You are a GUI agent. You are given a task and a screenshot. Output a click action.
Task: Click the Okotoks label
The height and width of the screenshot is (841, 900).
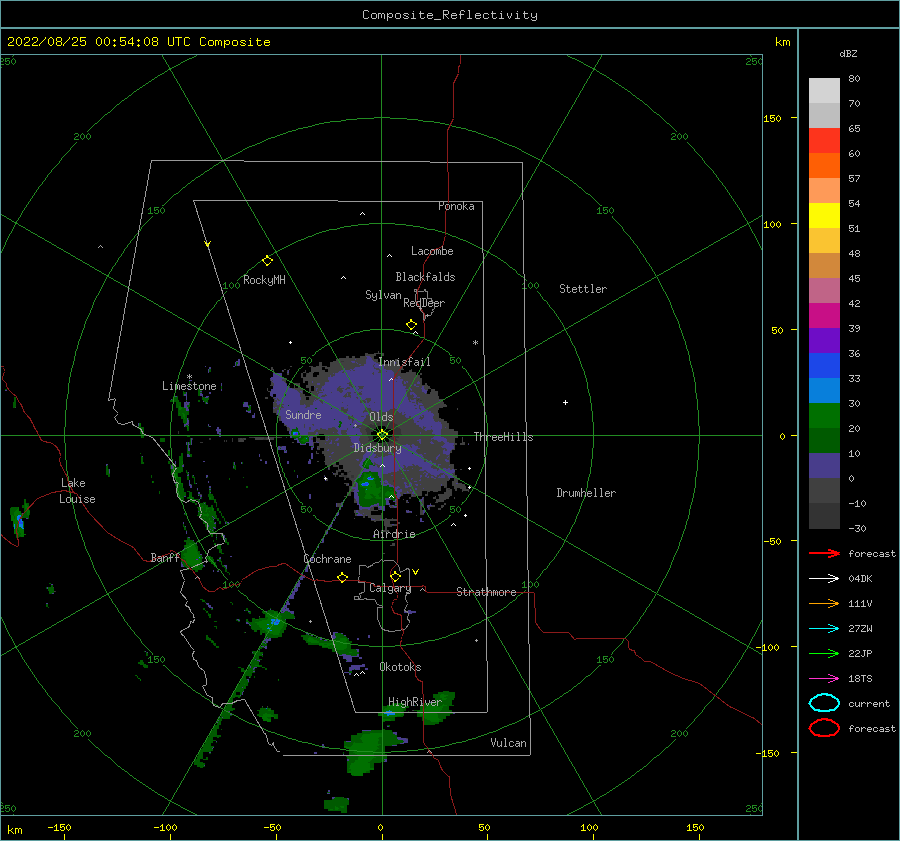[x=400, y=667]
